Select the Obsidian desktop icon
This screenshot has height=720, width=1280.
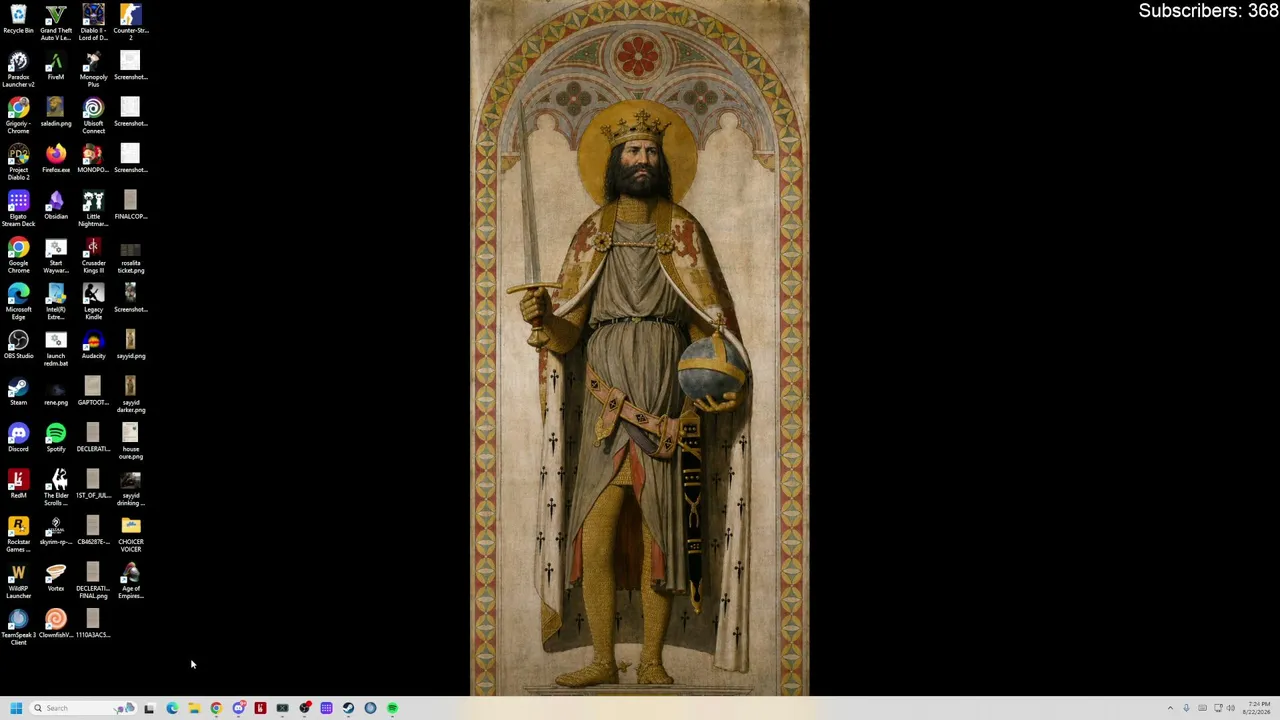pos(56,205)
